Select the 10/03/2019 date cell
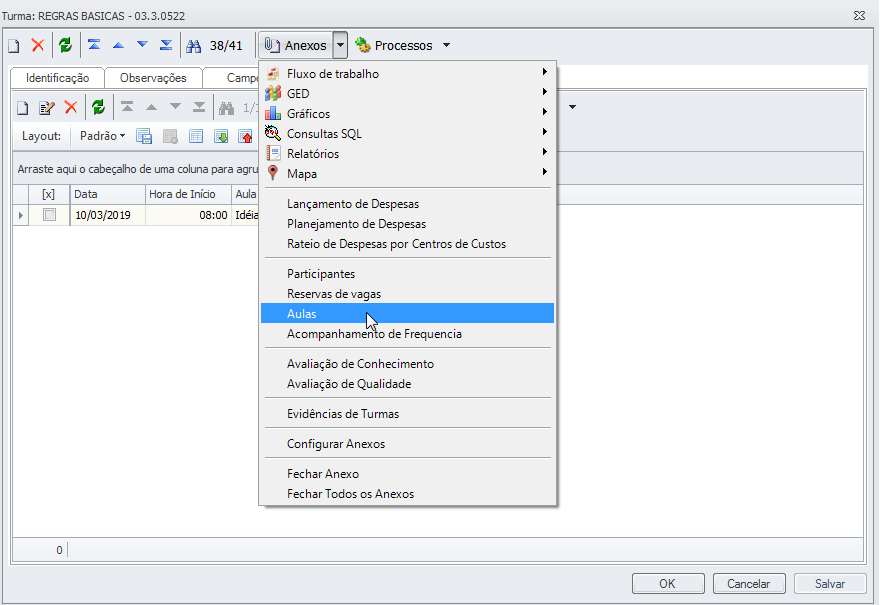 click(x=108, y=215)
